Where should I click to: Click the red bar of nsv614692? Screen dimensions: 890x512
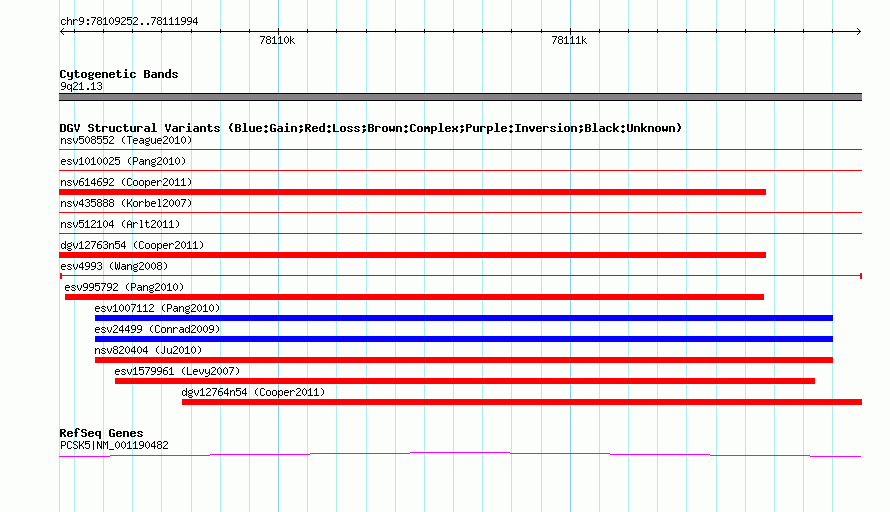point(413,192)
